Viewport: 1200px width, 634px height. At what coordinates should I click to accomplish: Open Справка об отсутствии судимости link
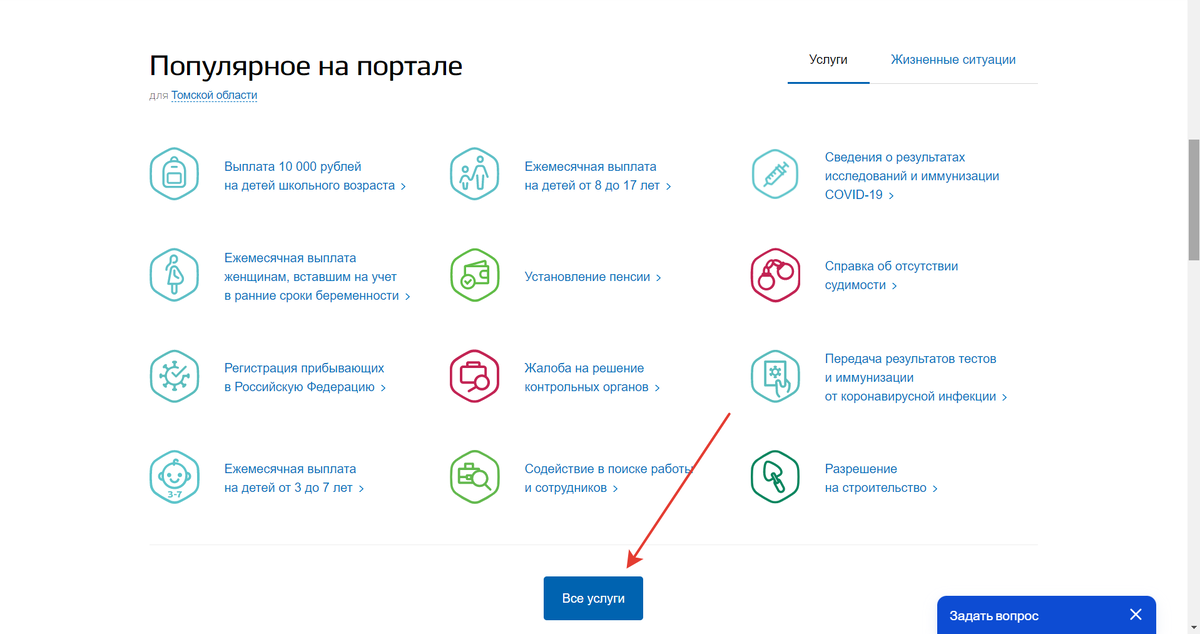891,276
